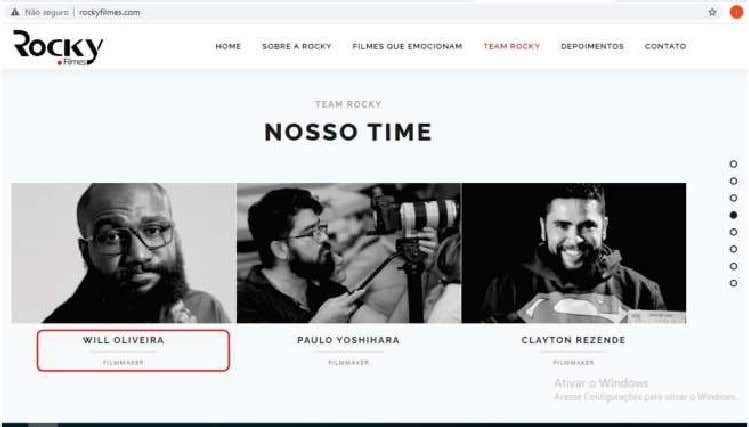Select the third page navigation dot
Image resolution: width=749 pixels, height=427 pixels.
coord(733,198)
